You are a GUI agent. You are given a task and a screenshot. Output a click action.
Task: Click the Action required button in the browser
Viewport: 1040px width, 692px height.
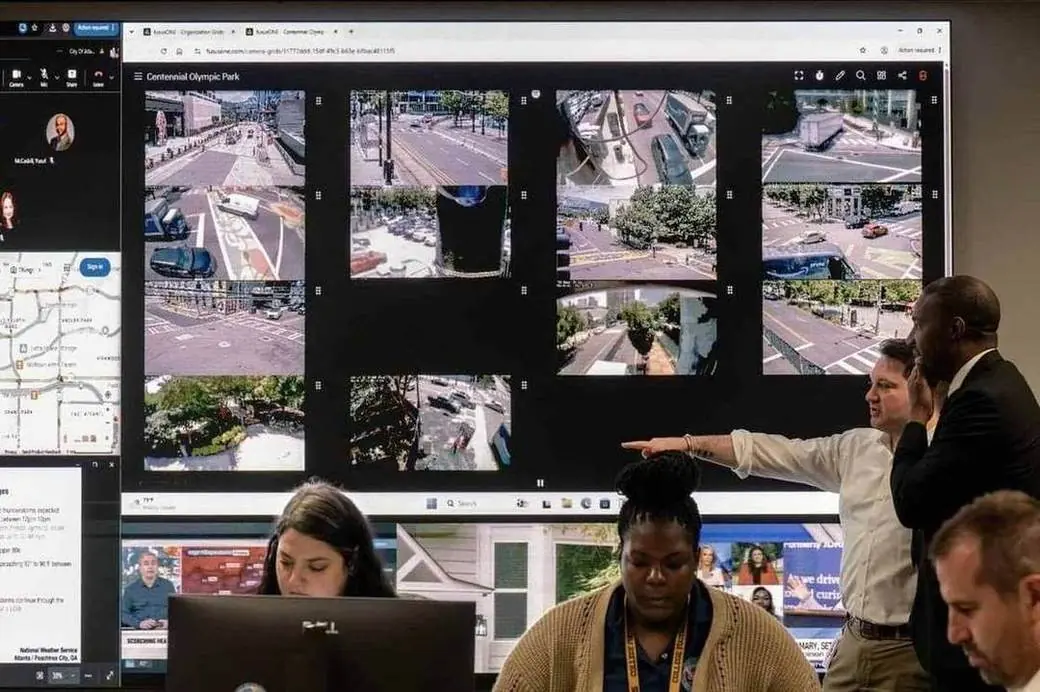pyautogui.click(x=919, y=50)
